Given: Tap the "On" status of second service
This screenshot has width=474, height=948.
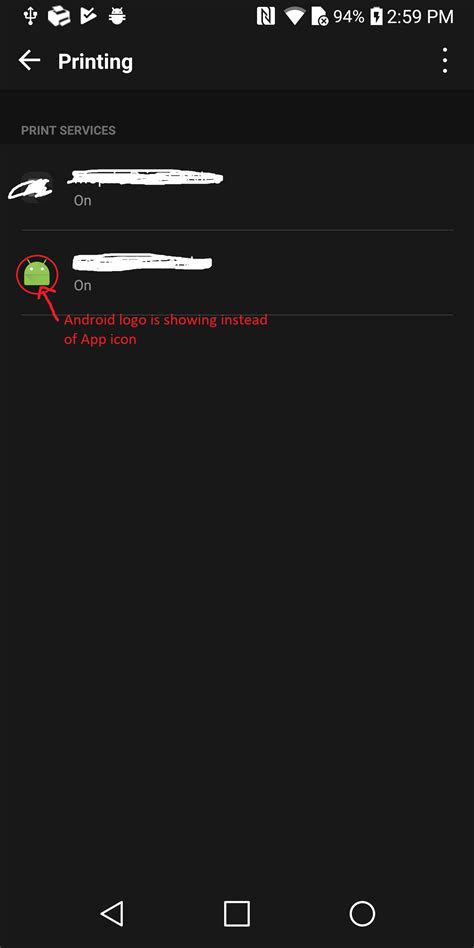Looking at the screenshot, I should 83,285.
